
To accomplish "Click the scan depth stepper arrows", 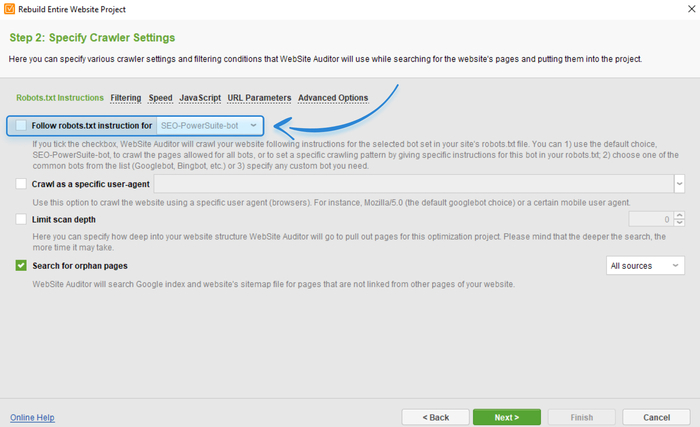I will [679, 219].
